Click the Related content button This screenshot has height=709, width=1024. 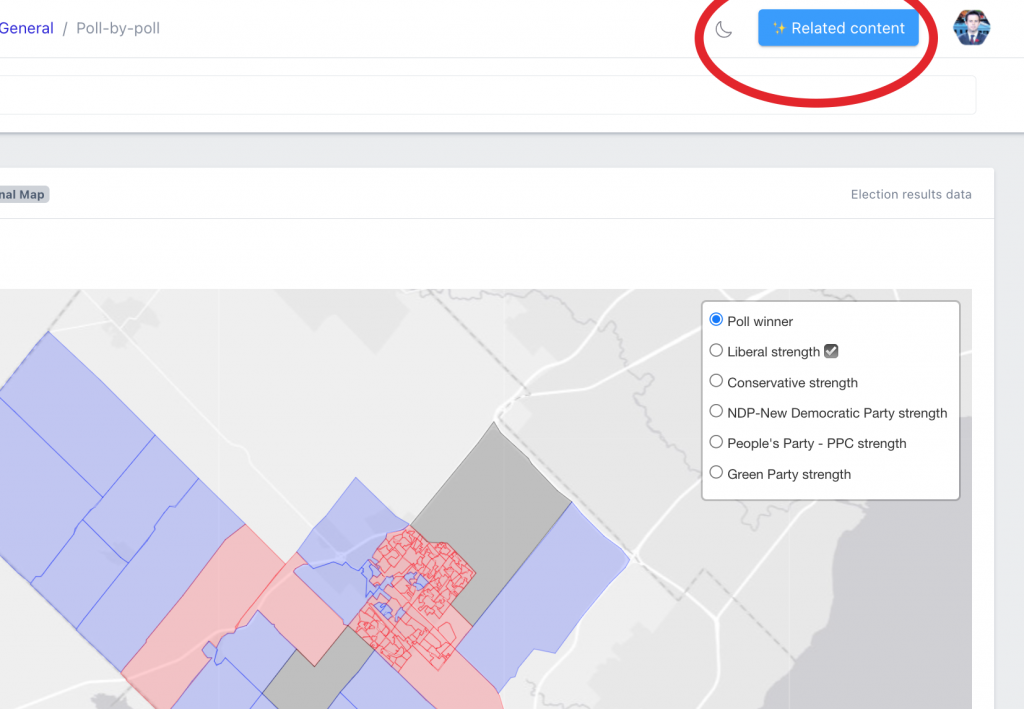click(x=838, y=28)
